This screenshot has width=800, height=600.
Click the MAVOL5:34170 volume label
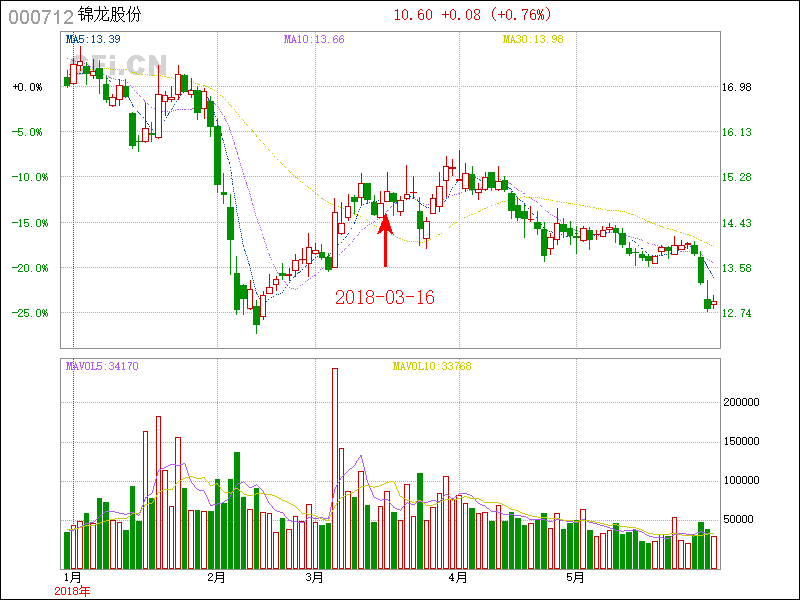tap(102, 367)
